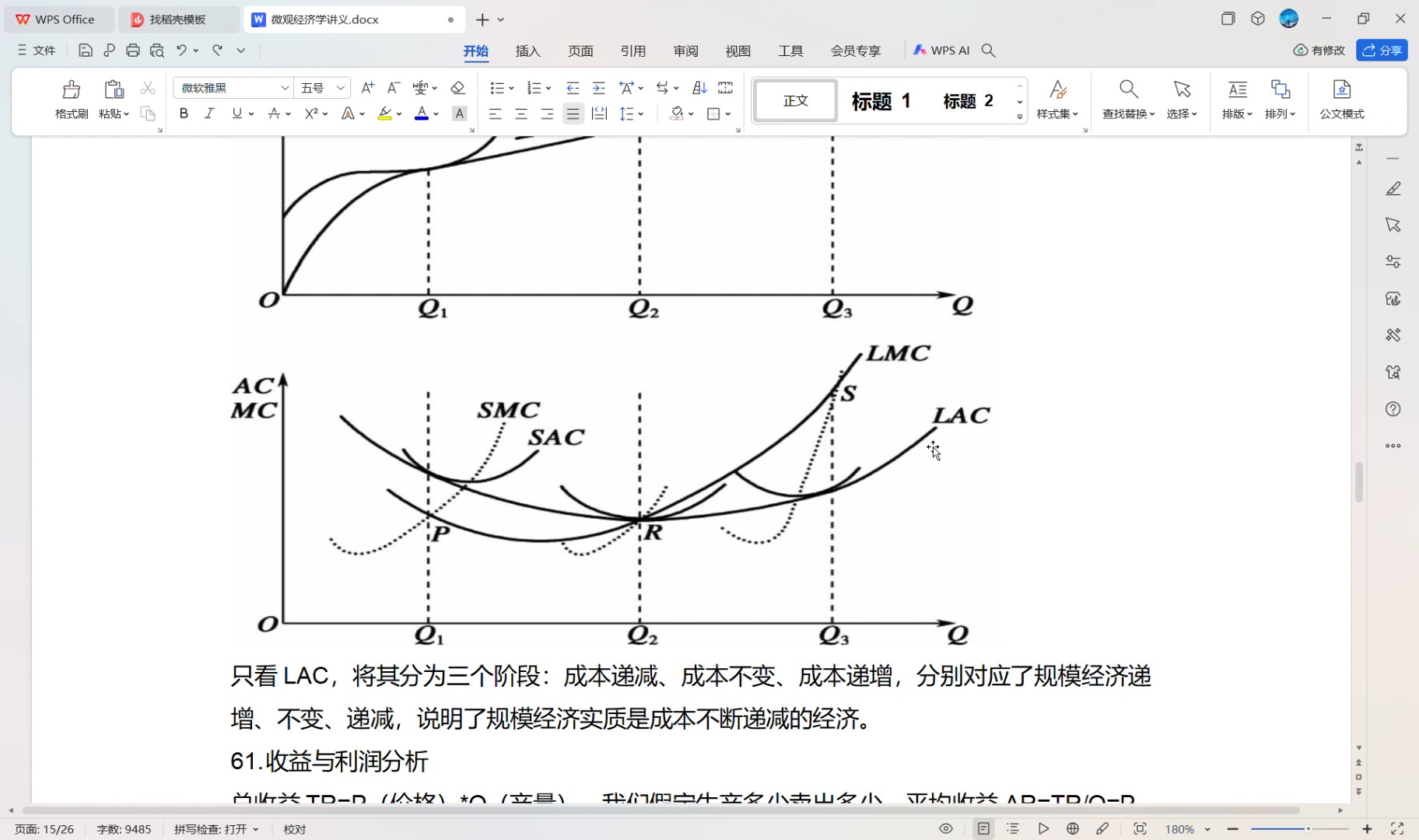Viewport: 1419px width, 840px height.
Task: Open the 审阅 ribbon tab
Action: click(685, 51)
